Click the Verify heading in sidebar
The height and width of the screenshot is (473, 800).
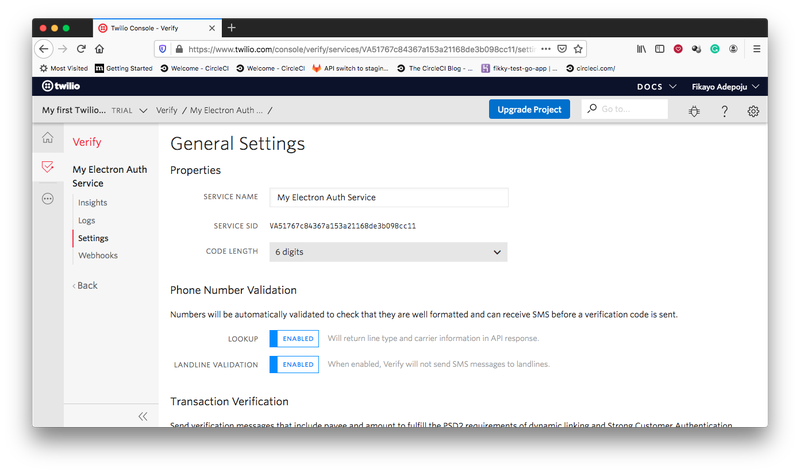point(87,142)
